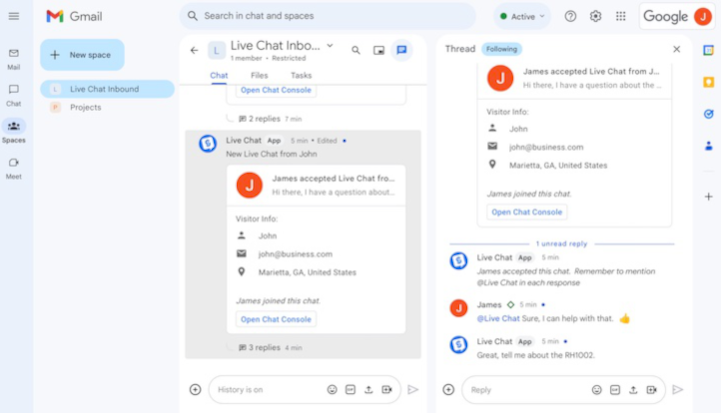Click the back arrow beside space name

tap(194, 50)
